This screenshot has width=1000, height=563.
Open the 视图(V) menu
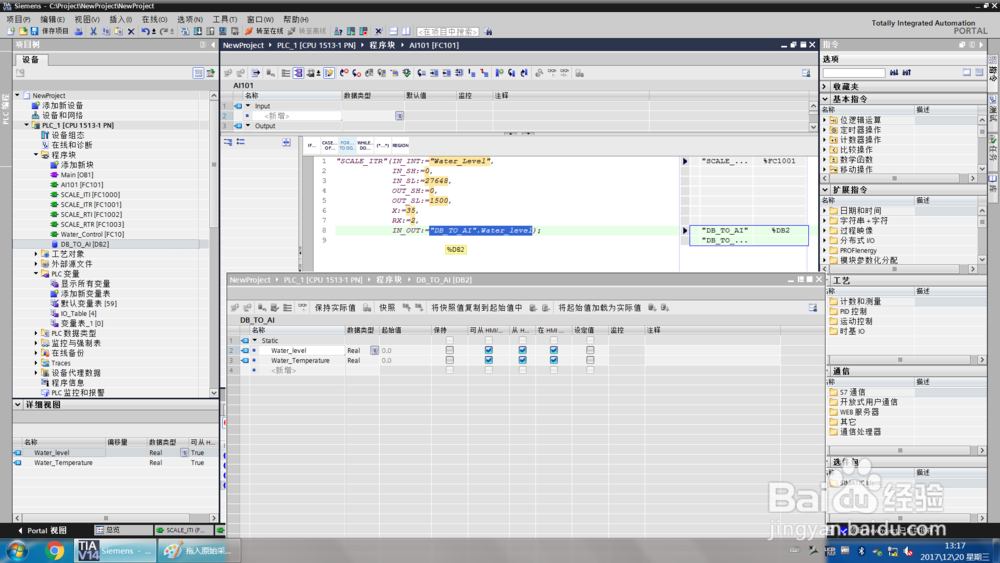(87, 19)
